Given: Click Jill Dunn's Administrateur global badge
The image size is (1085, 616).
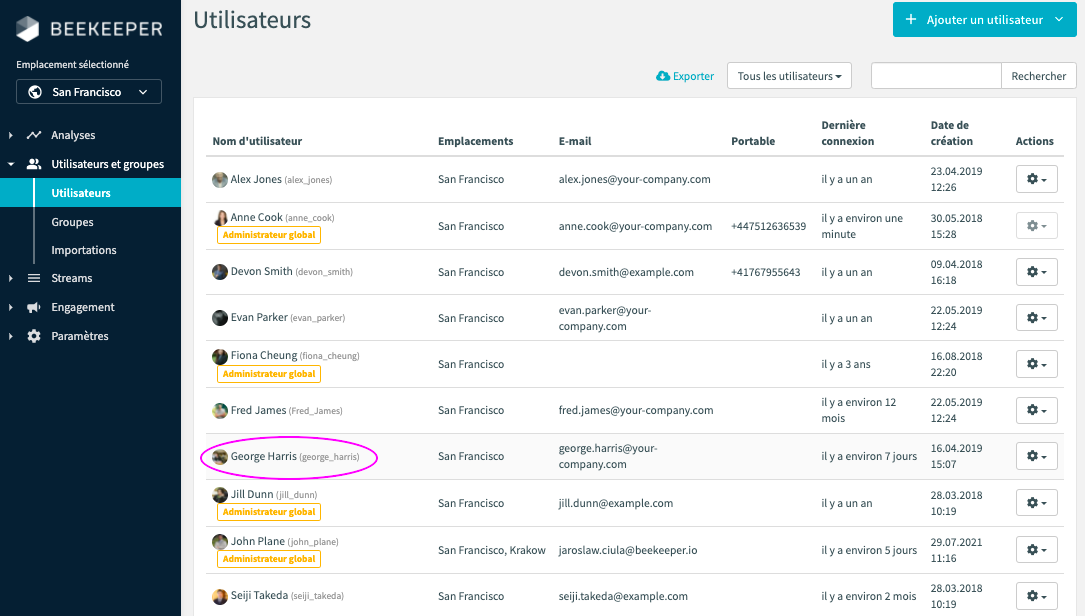Looking at the screenshot, I should pos(268,512).
